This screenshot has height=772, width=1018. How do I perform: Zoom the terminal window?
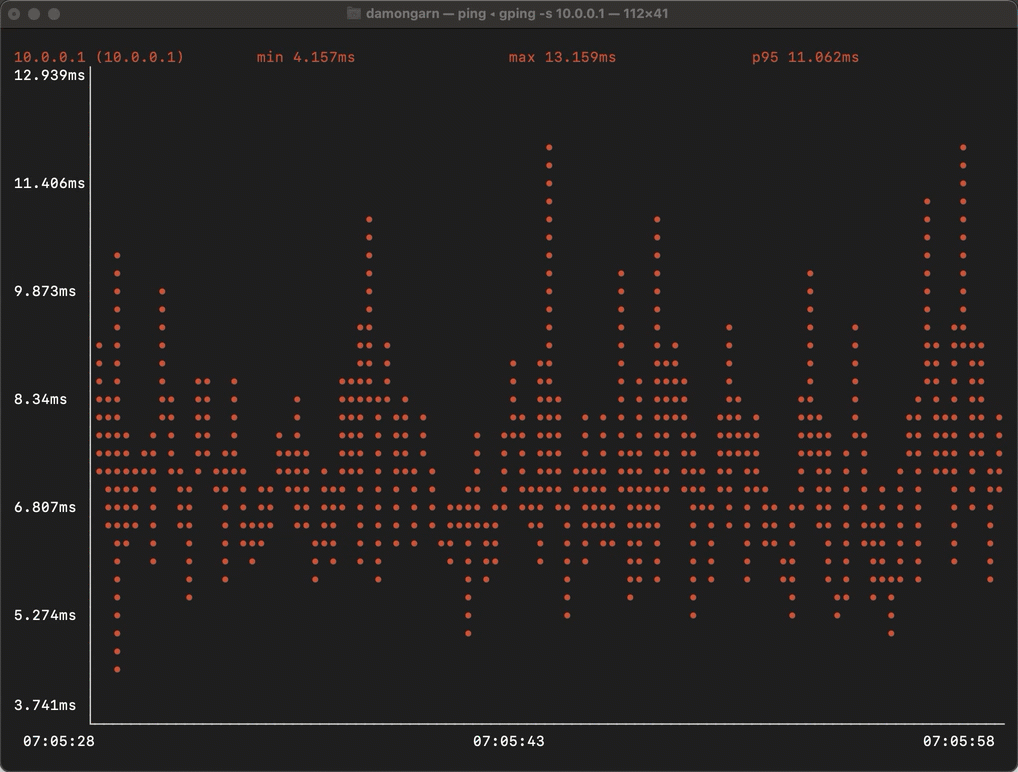coord(55,14)
